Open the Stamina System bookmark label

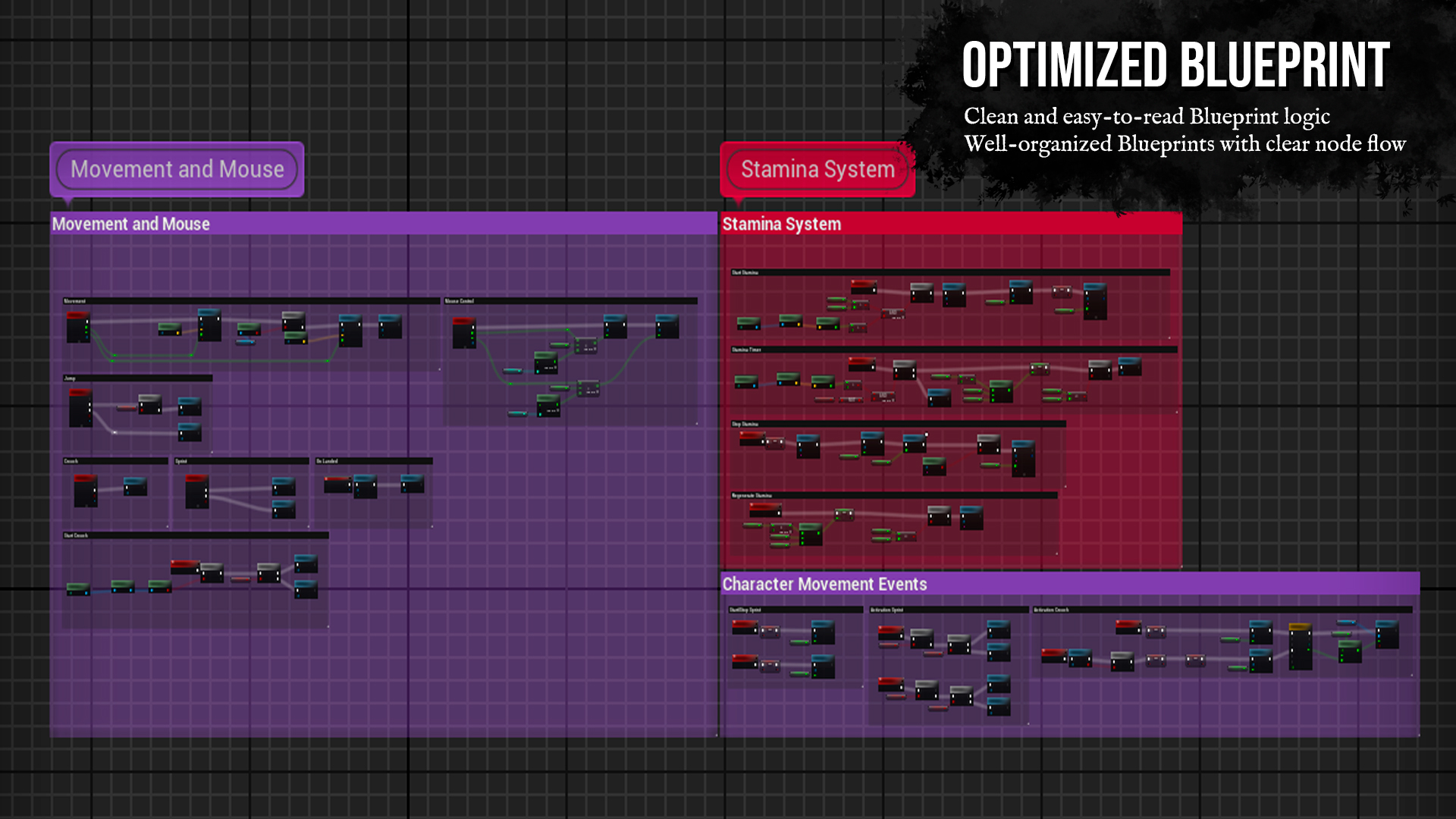(x=817, y=169)
